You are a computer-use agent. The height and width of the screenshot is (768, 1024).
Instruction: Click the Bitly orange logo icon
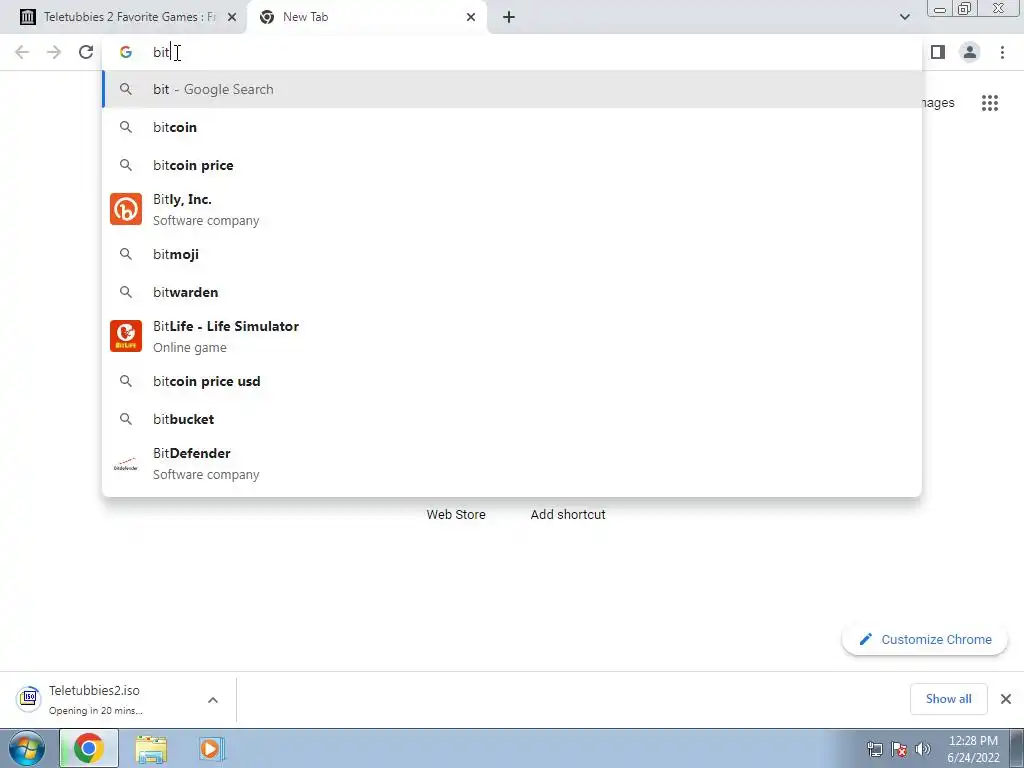point(126,209)
